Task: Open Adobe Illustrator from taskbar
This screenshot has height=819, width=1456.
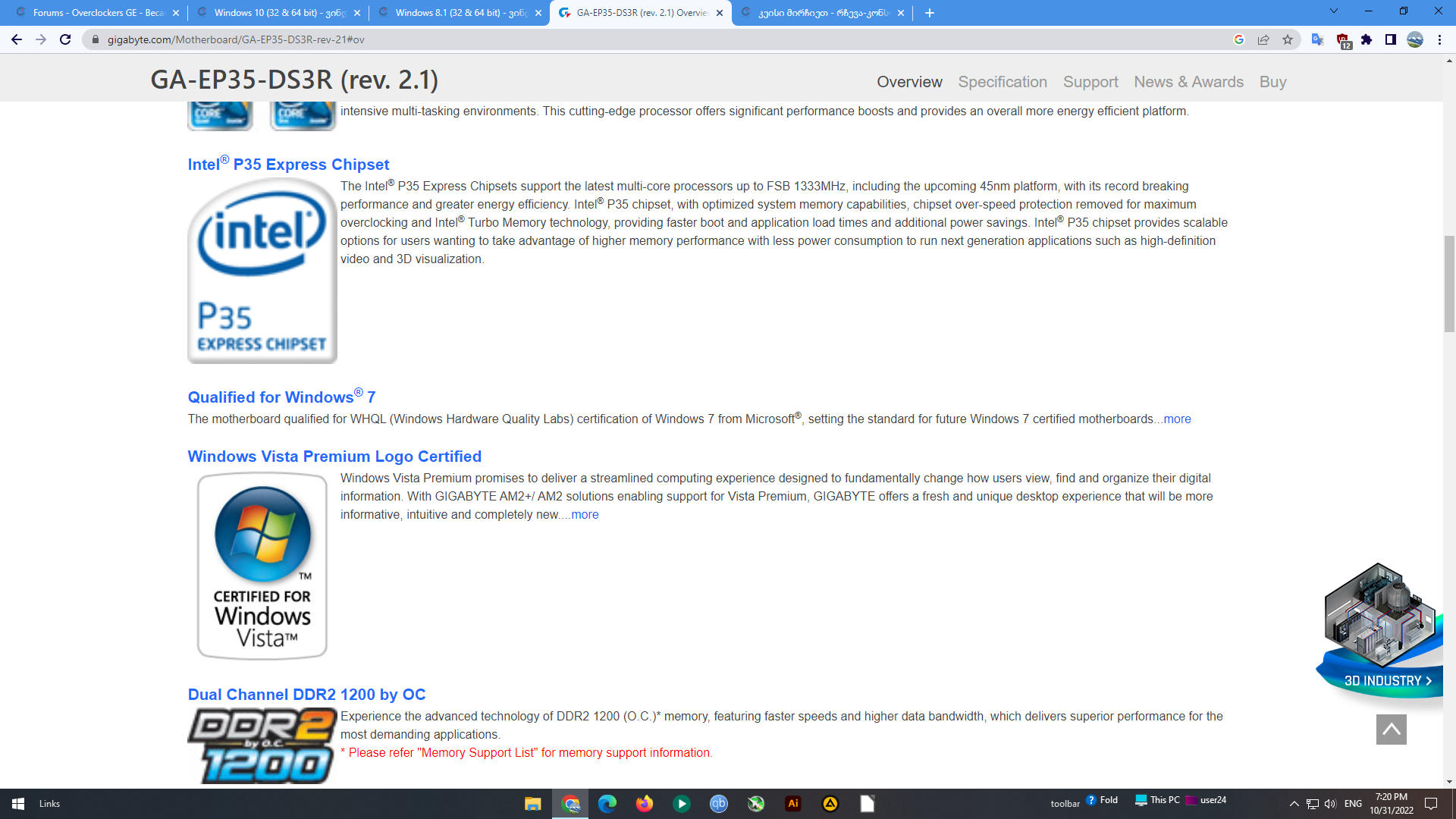Action: coord(793,804)
